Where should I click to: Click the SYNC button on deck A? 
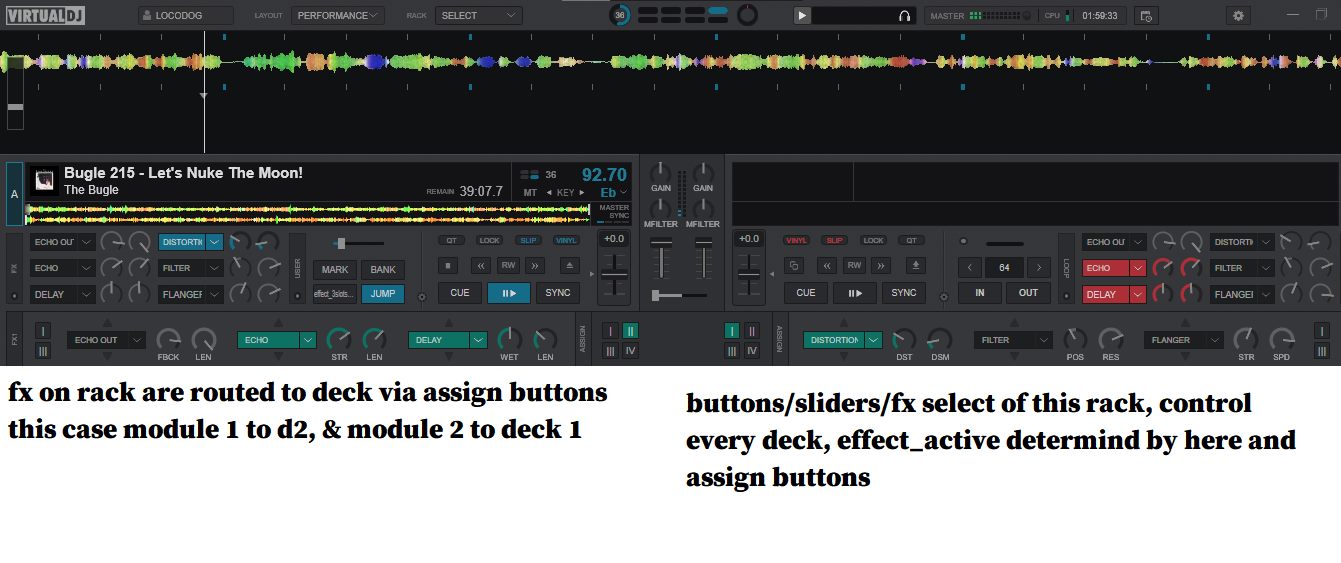[x=558, y=293]
